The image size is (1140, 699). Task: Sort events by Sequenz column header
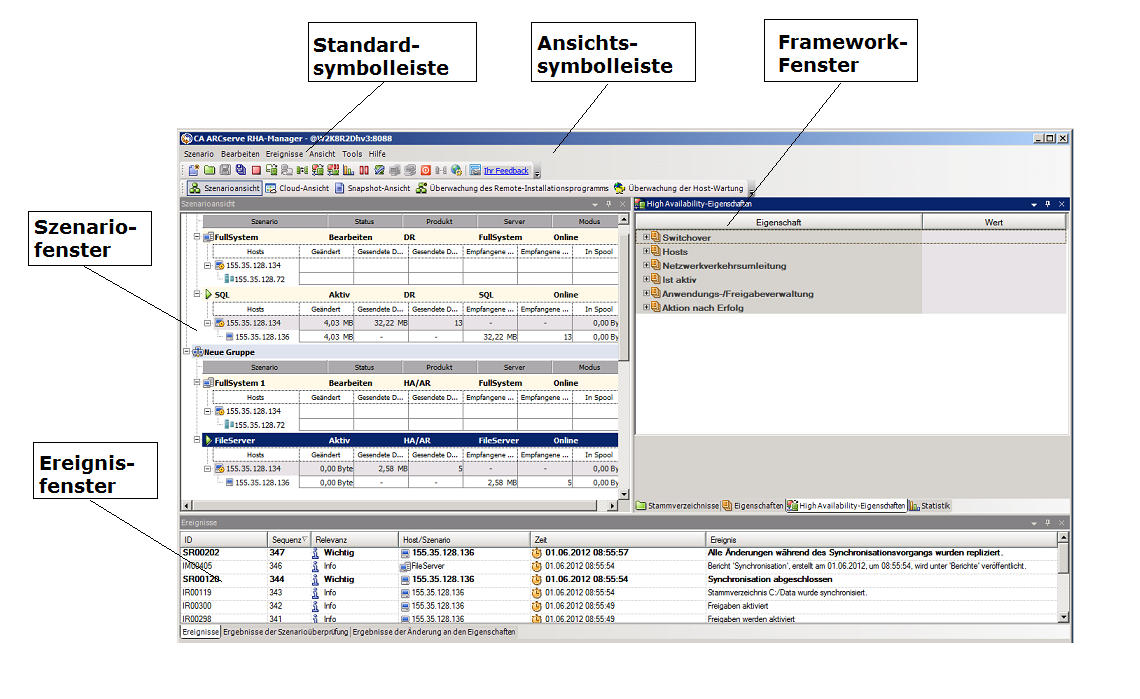(286, 539)
